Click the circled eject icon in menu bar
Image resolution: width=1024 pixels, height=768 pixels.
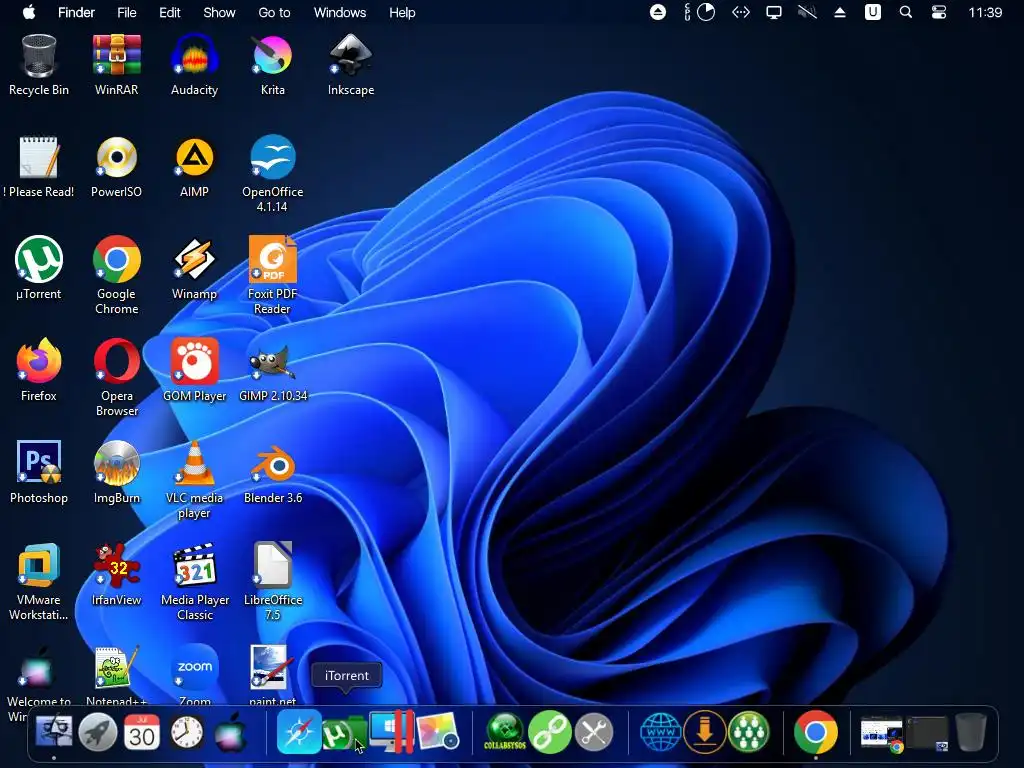coord(658,12)
